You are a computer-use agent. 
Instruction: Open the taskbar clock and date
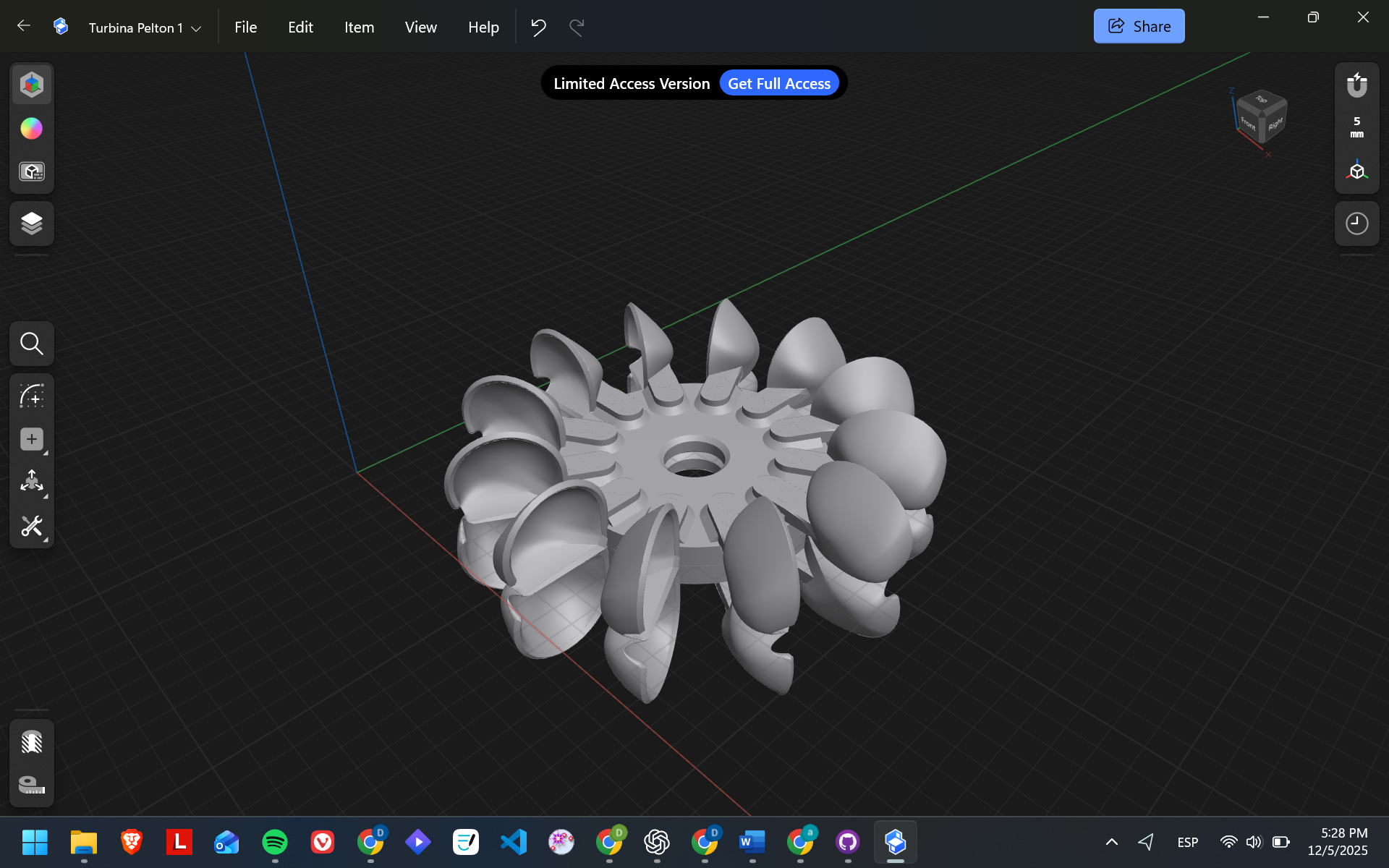point(1338,842)
